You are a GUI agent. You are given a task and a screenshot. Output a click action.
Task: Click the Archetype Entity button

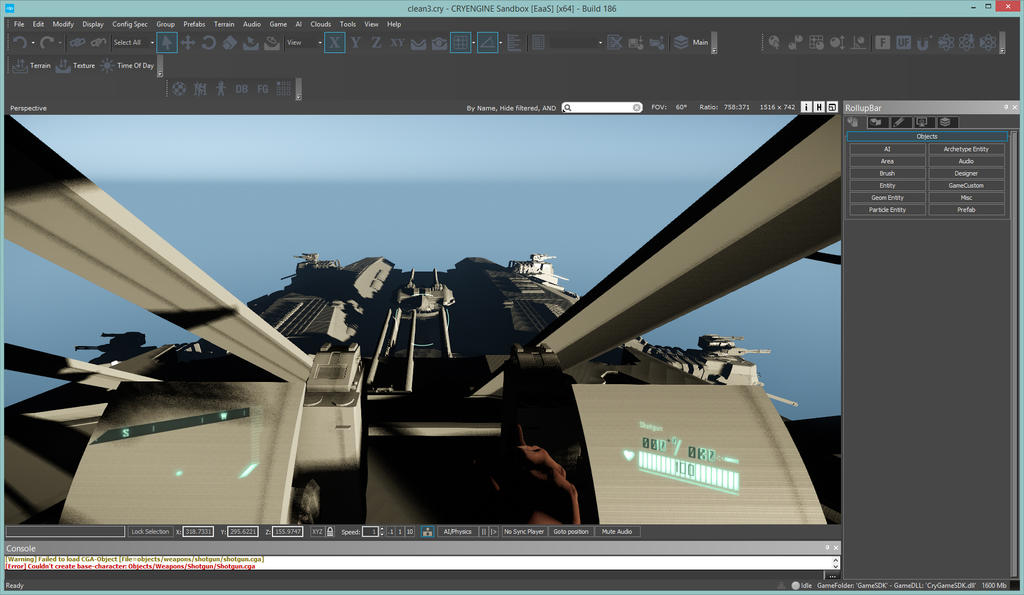pyautogui.click(x=966, y=149)
